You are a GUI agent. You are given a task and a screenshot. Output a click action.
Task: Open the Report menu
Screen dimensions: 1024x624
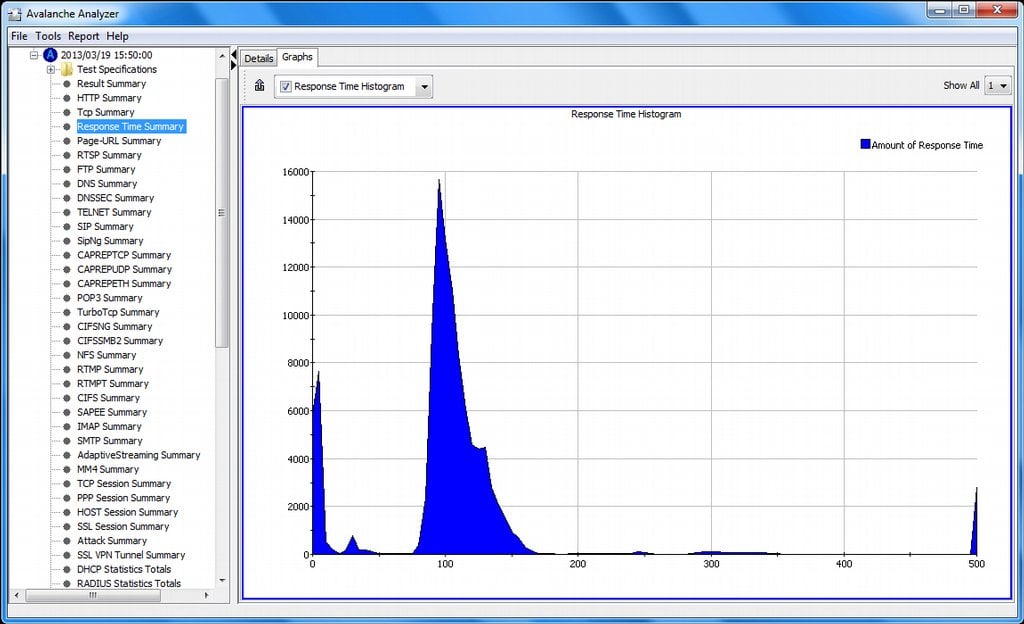(84, 36)
